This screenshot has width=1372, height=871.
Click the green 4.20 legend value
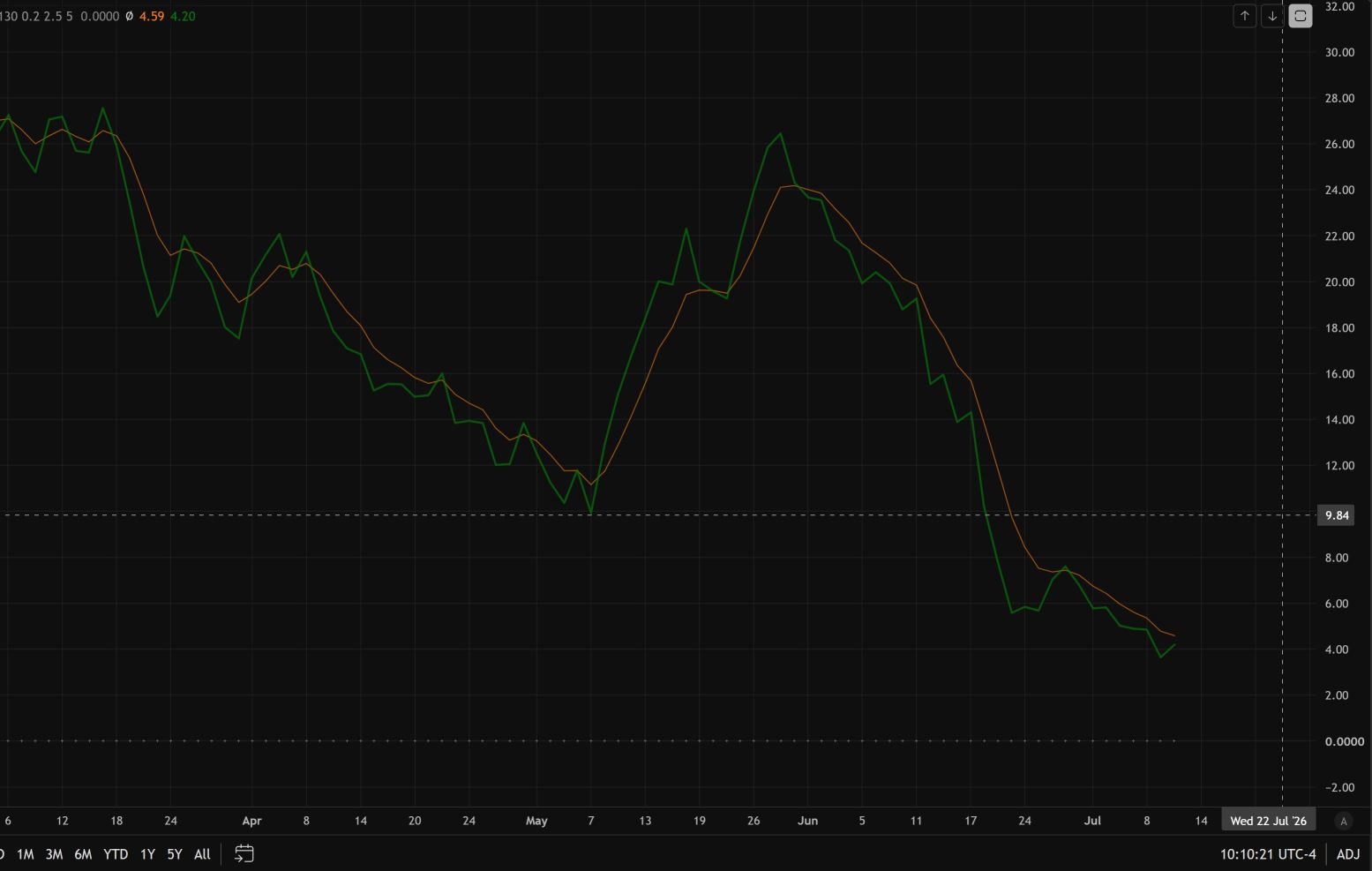[183, 16]
